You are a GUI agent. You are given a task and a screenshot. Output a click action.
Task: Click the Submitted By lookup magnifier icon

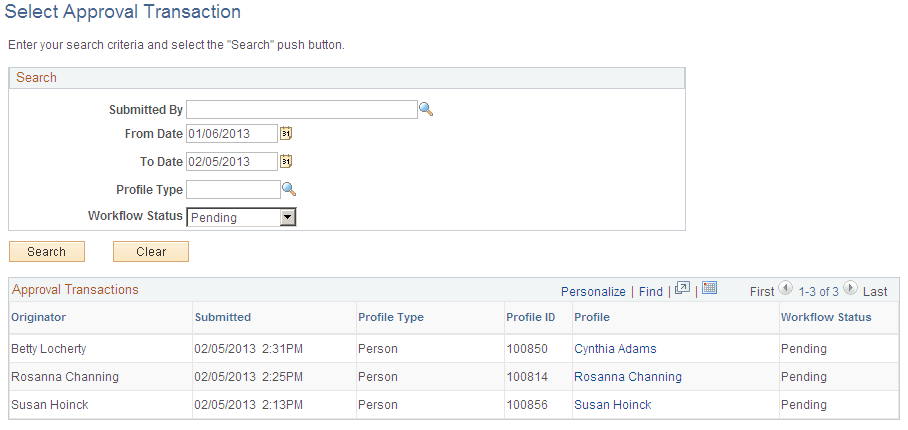[x=426, y=110]
